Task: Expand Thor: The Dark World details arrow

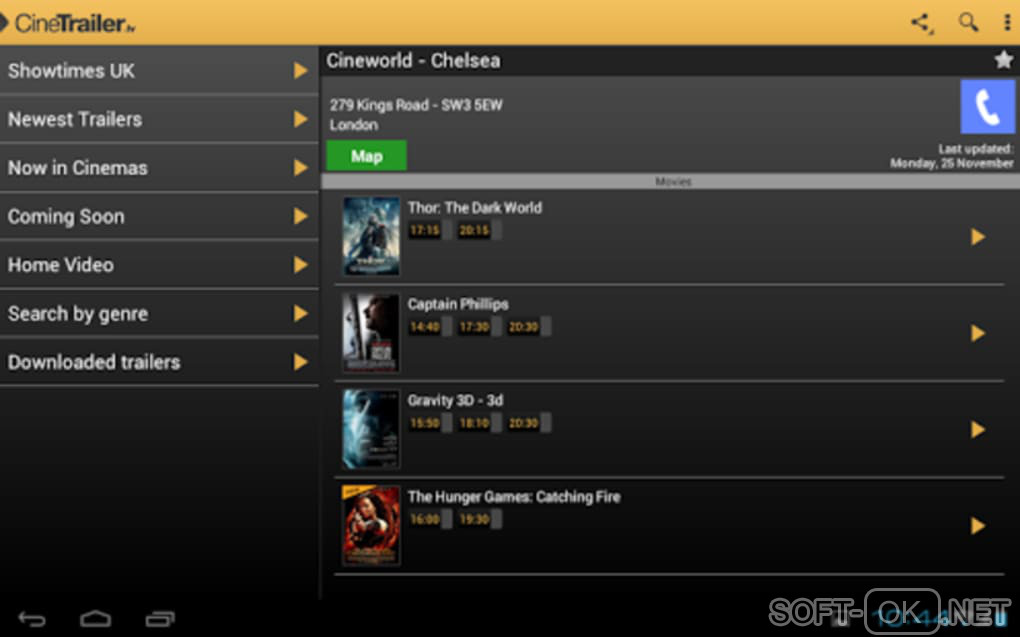Action: point(978,237)
